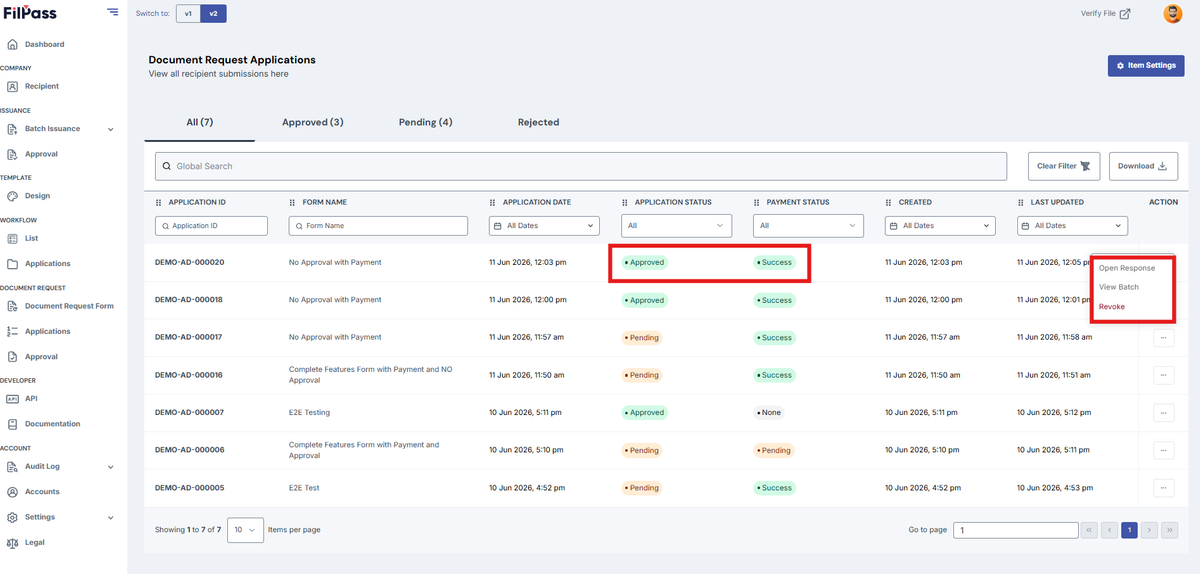Collapse the sidebar using the hamburger icon
This screenshot has height=574, width=1200.
[x=112, y=13]
